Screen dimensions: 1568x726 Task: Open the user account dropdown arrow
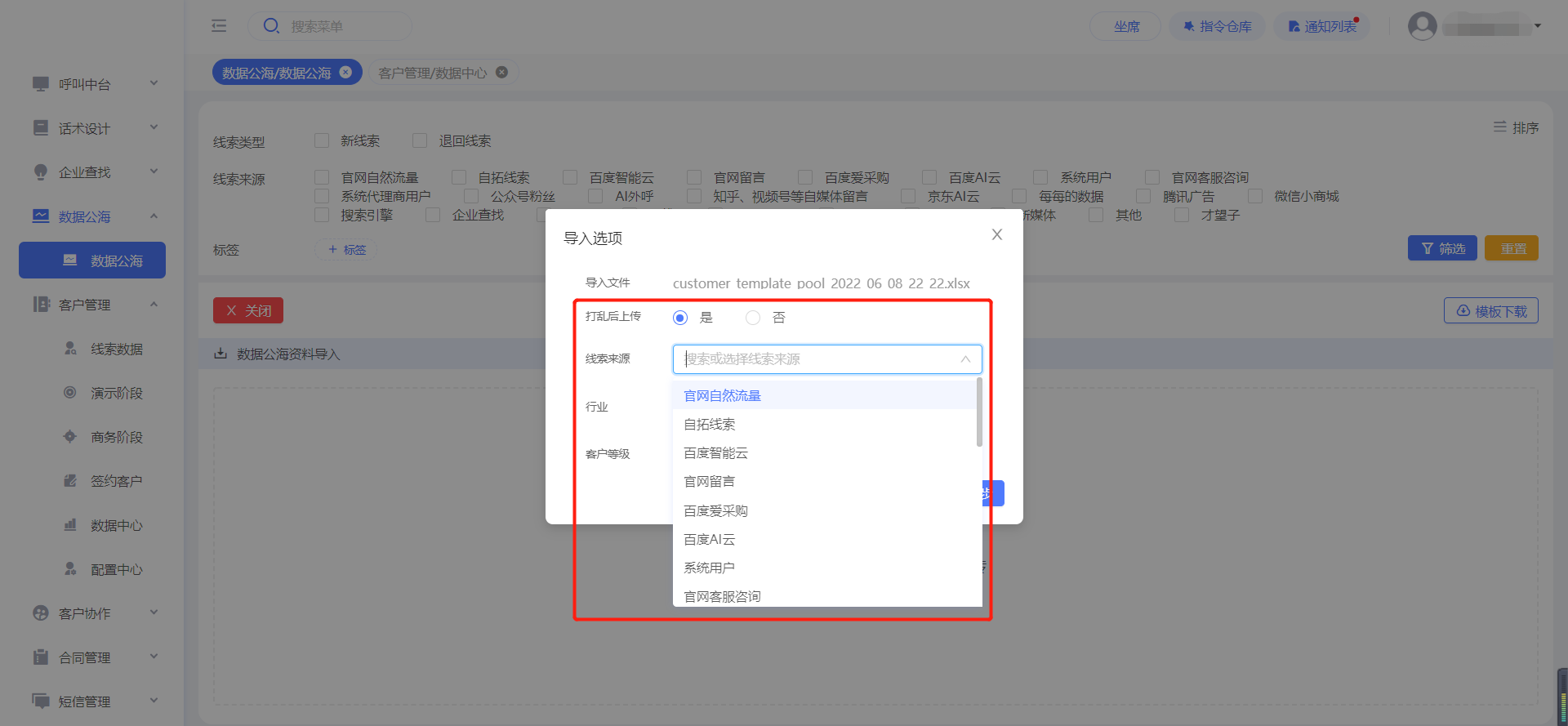1538,26
